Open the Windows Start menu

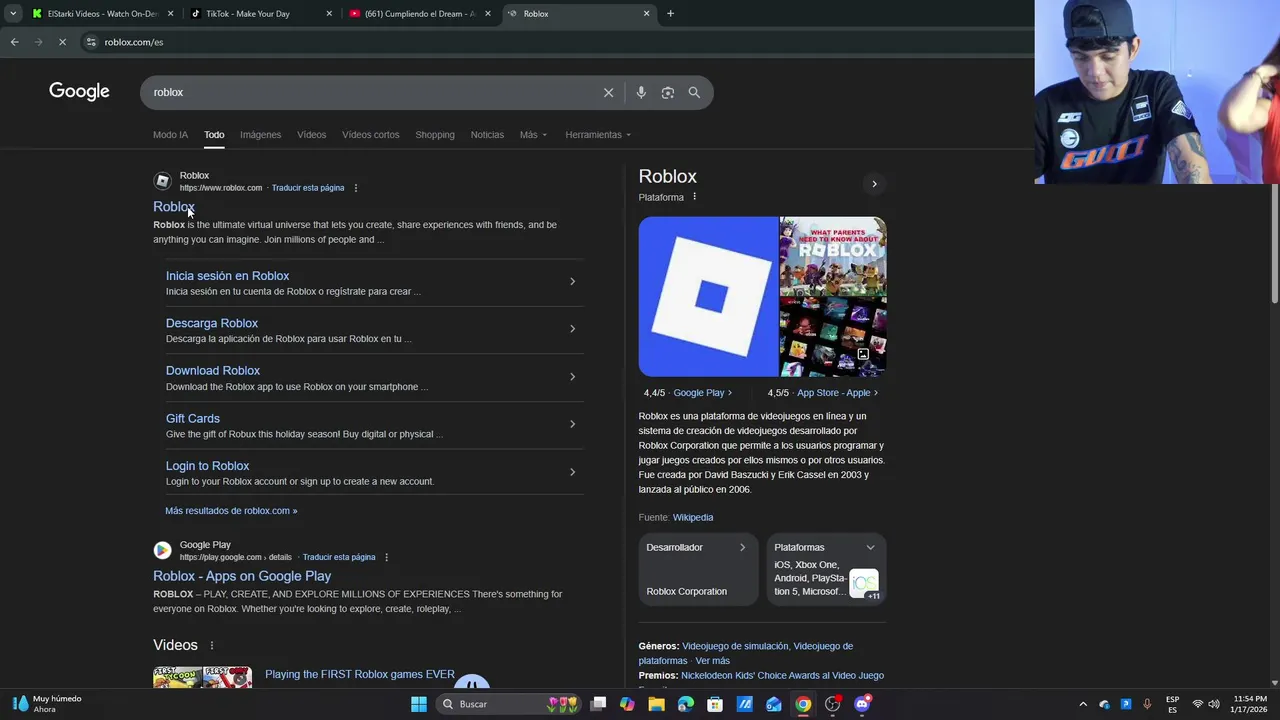(x=419, y=704)
